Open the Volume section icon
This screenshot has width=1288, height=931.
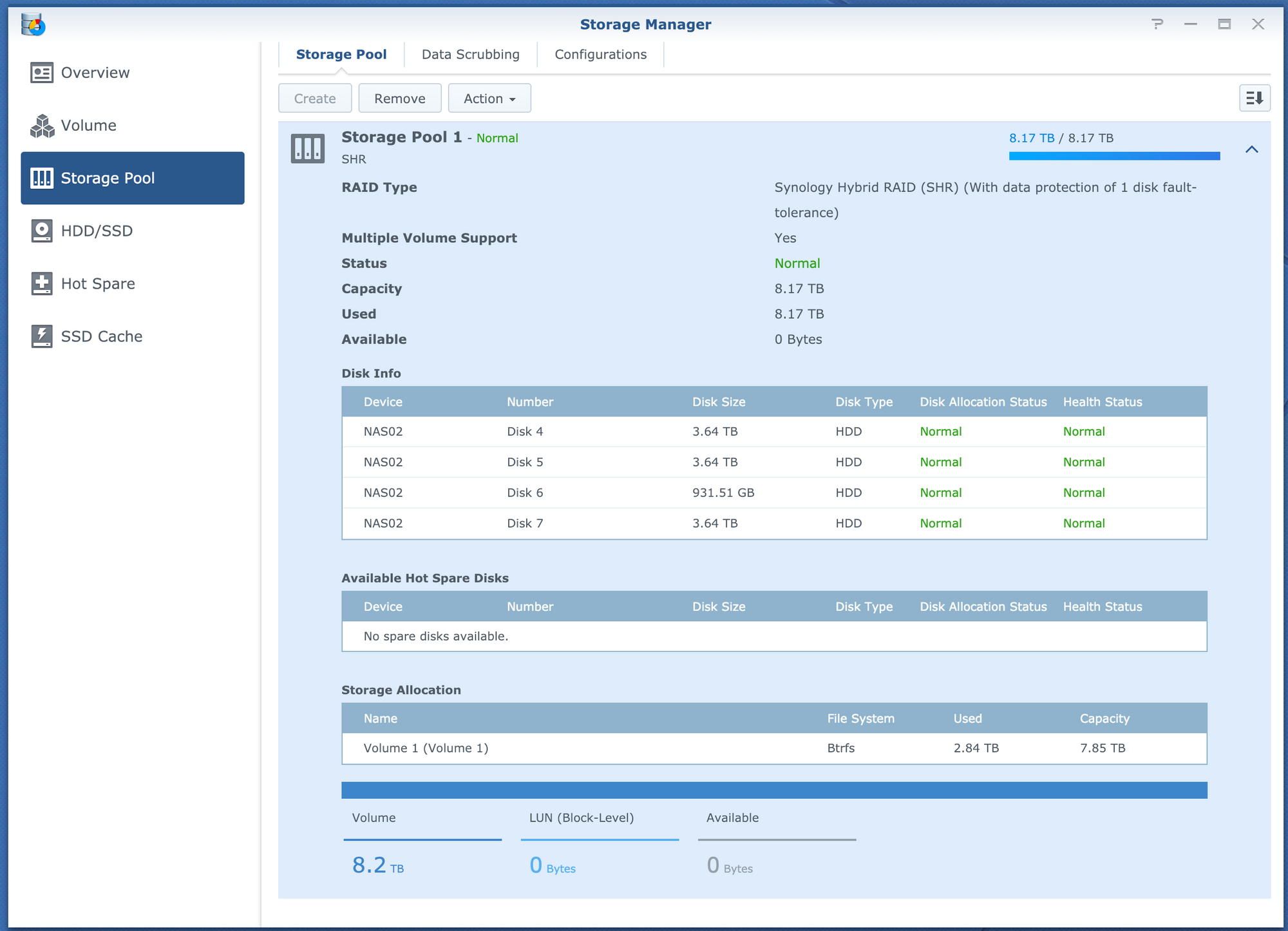click(42, 126)
